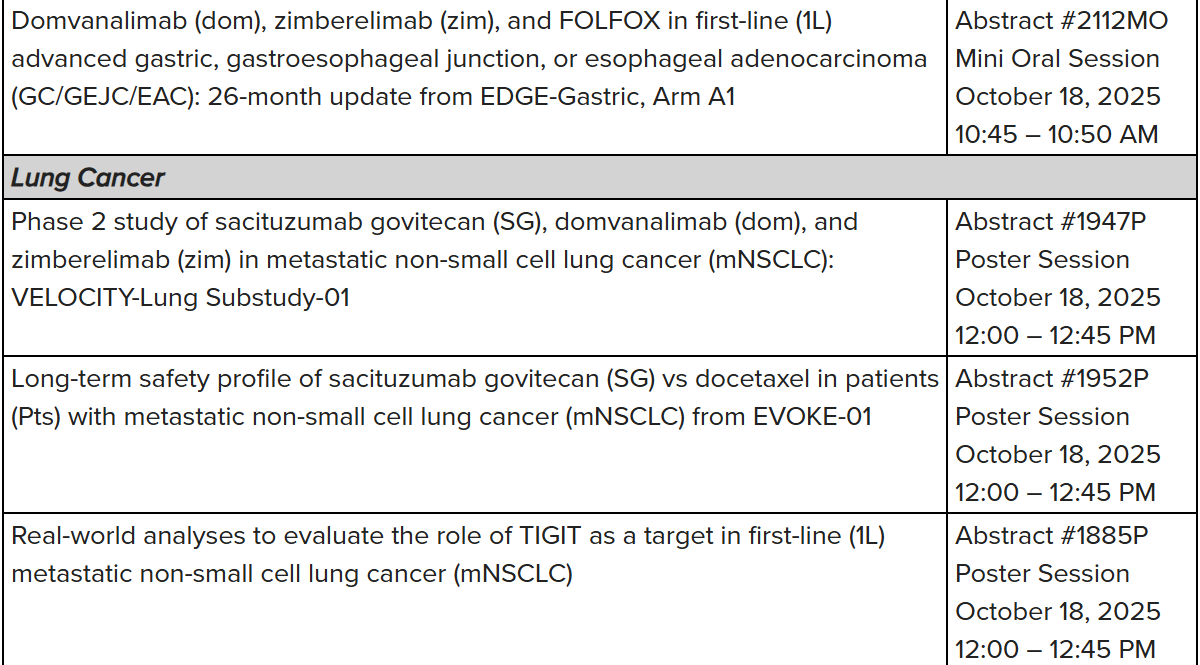Click the date below Abstract #1947P's Poster Session
The image size is (1200, 665).
coord(1058,297)
